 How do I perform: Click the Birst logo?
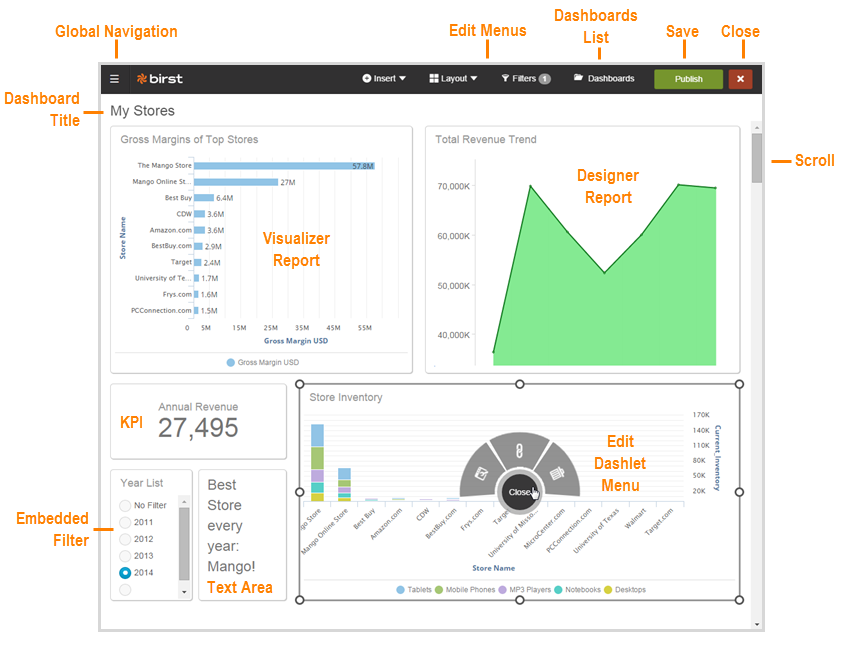pyautogui.click(x=160, y=79)
